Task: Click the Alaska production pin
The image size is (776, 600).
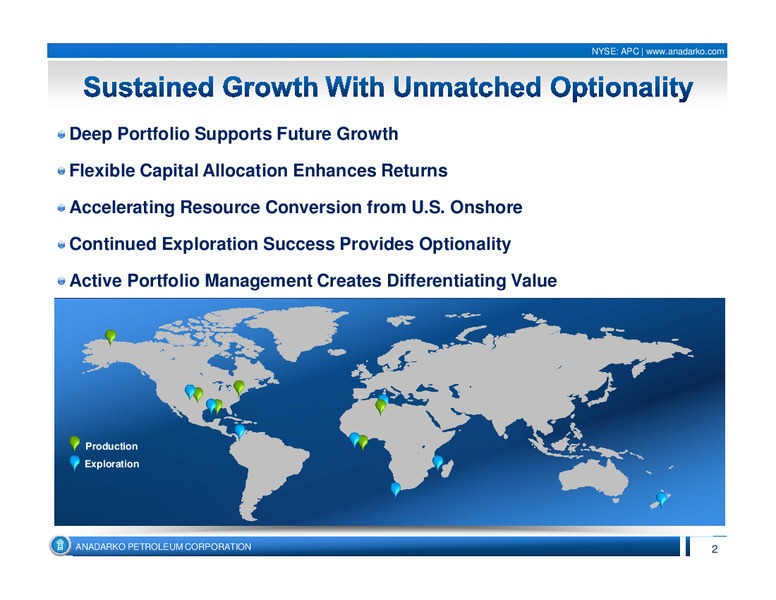Action: (111, 337)
